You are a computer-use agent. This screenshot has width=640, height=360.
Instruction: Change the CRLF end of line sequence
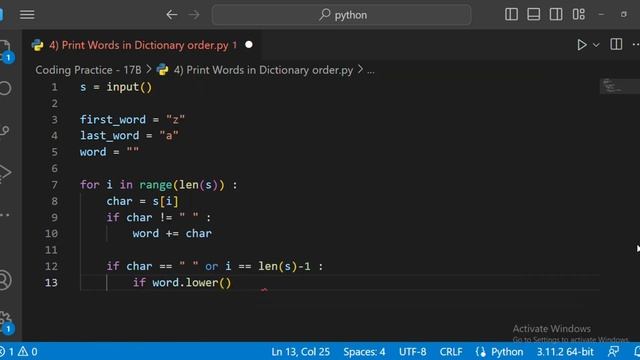[x=451, y=351]
